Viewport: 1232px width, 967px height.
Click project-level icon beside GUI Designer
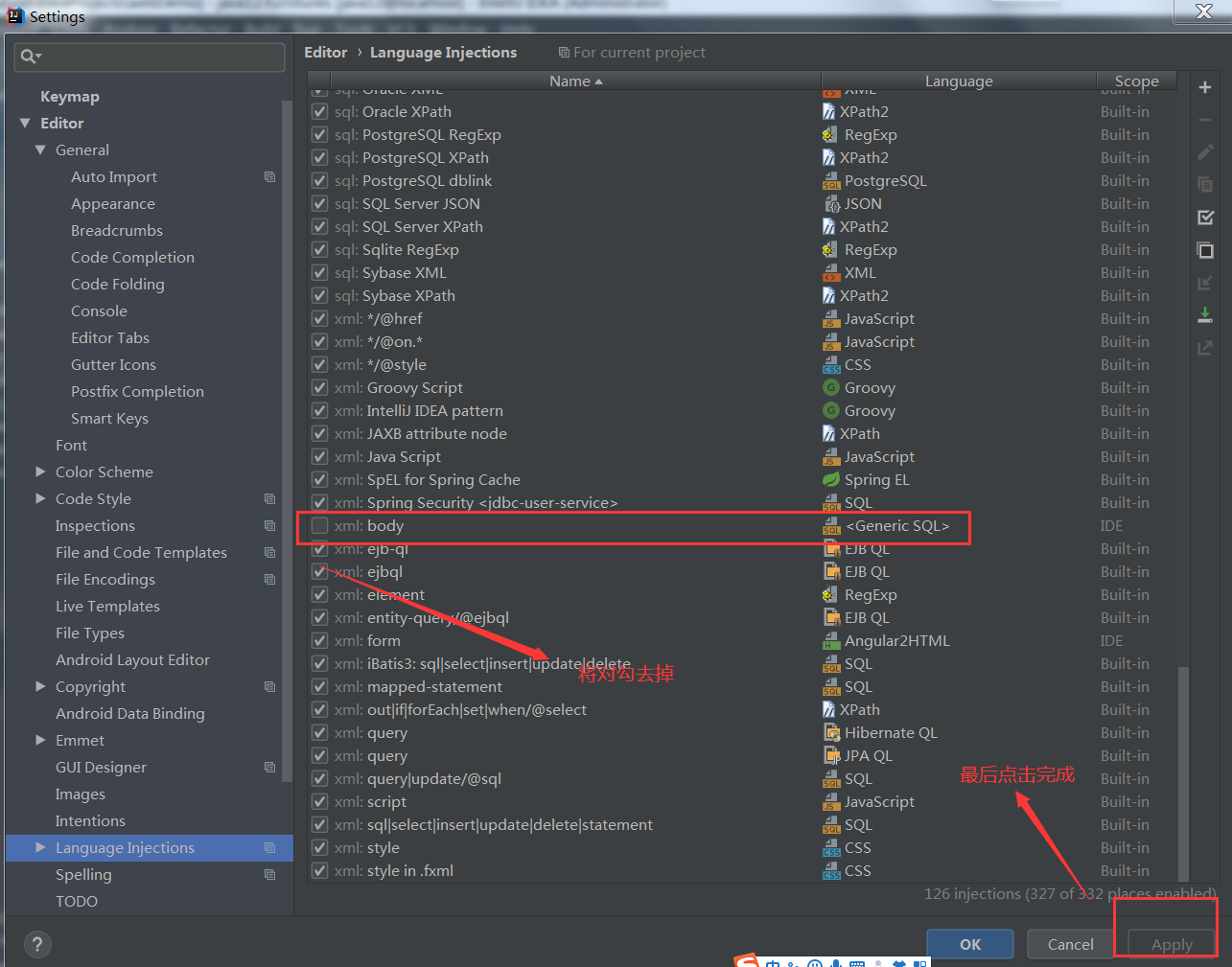[269, 768]
